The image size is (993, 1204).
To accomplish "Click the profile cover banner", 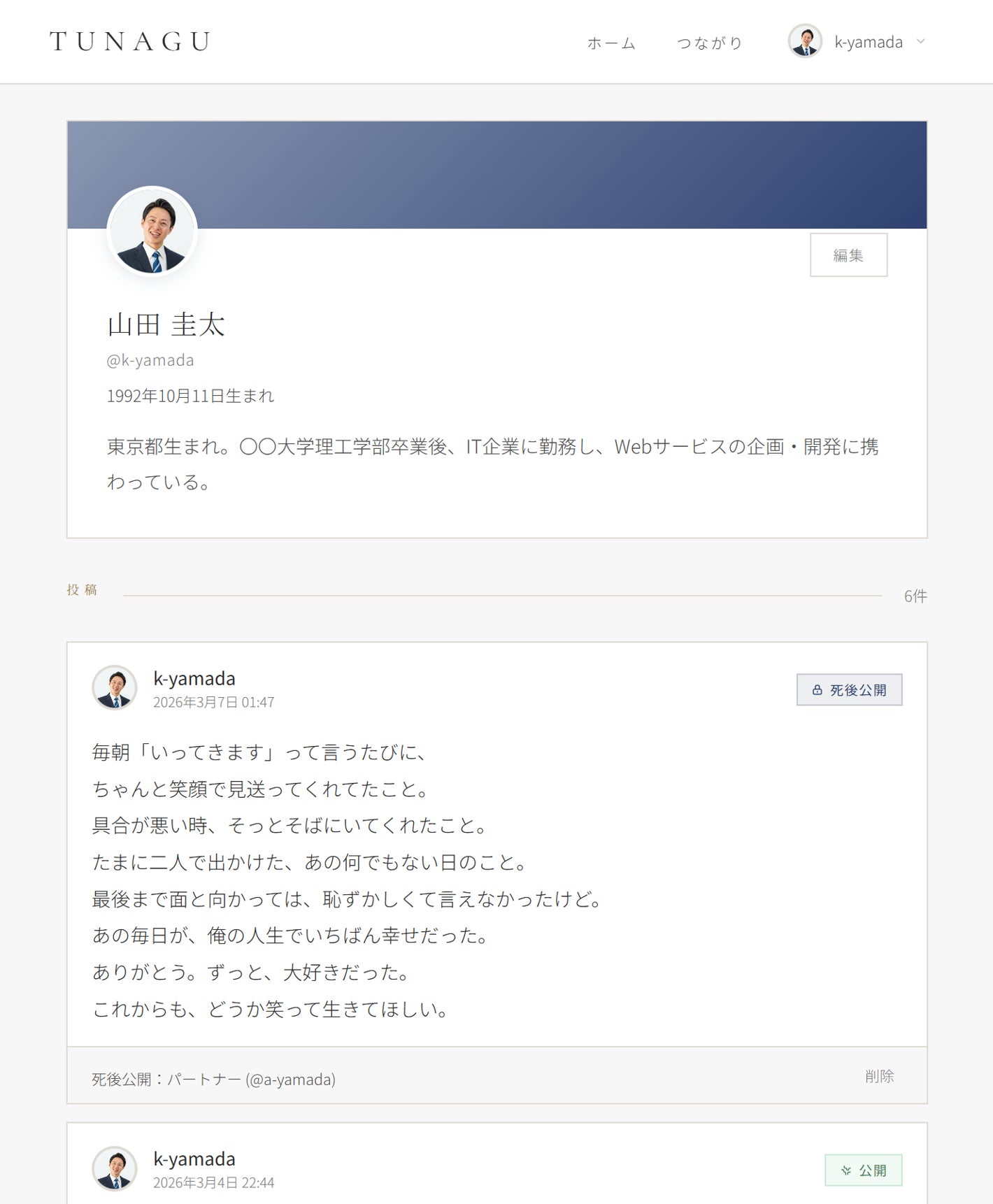I will pyautogui.click(x=496, y=175).
